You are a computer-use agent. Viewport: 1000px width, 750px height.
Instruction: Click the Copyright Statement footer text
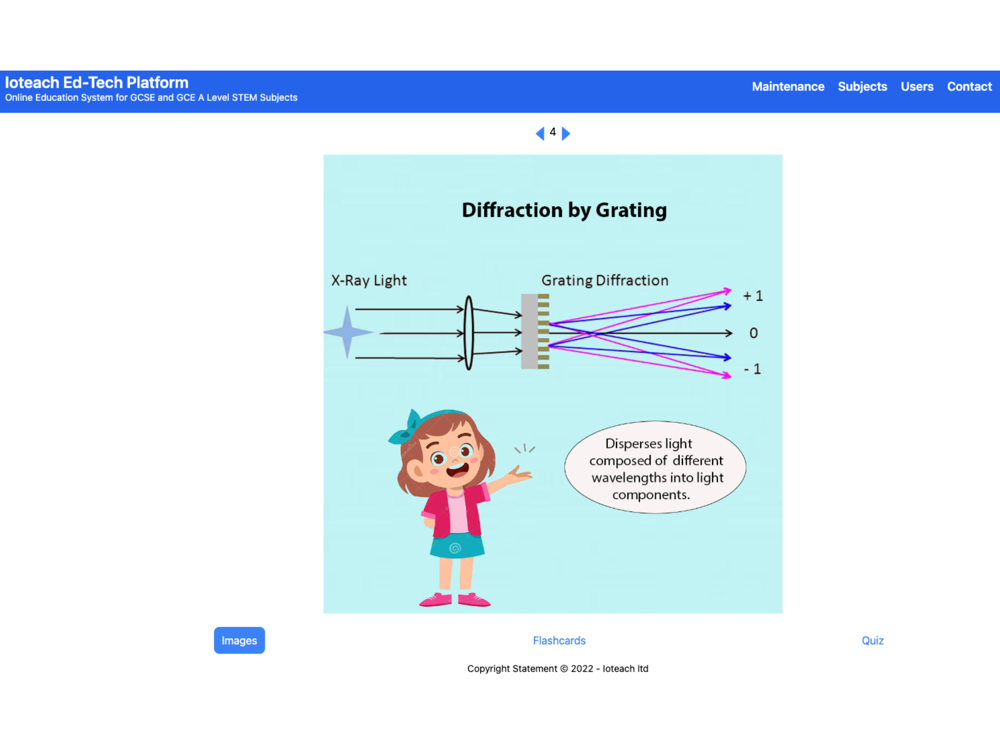557,668
